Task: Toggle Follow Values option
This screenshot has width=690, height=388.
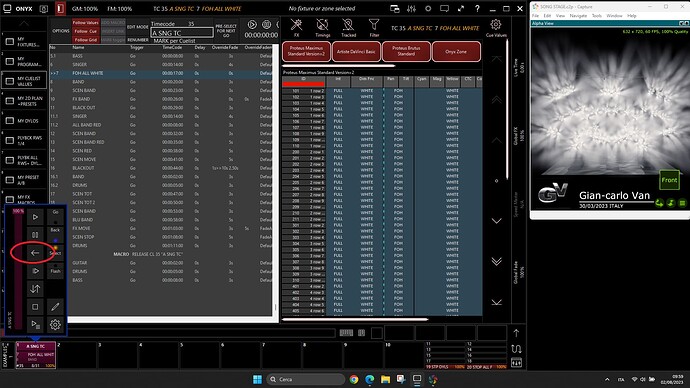Action: coord(86,22)
